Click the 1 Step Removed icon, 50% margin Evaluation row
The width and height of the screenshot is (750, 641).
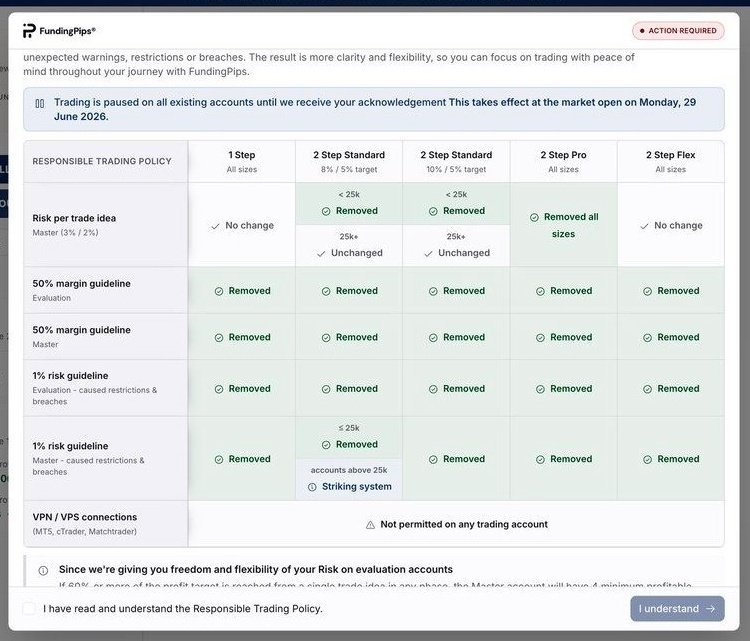click(x=219, y=291)
